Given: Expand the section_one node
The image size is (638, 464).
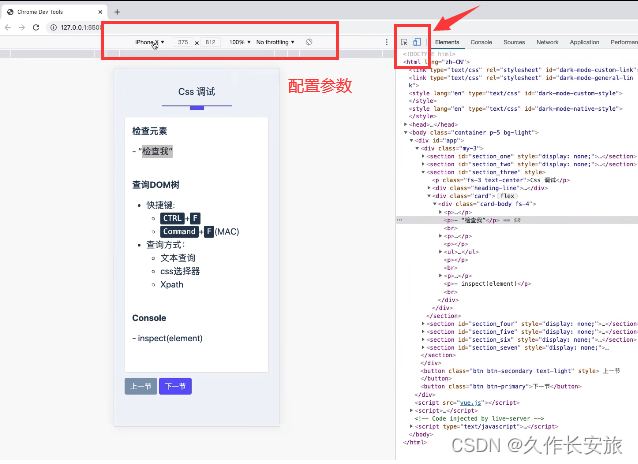Looking at the screenshot, I should (423, 156).
